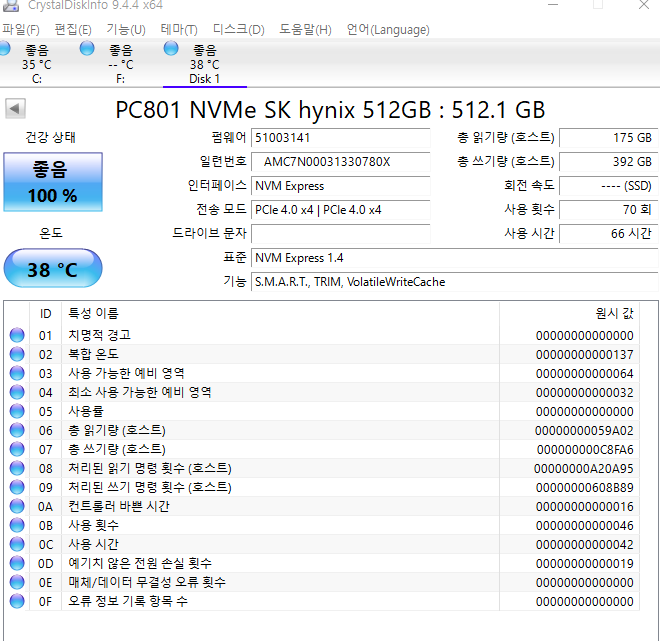The image size is (660, 641).
Task: Select 매체/데이터 무결성 오류 횟수 attribute name
Action: coord(147,582)
